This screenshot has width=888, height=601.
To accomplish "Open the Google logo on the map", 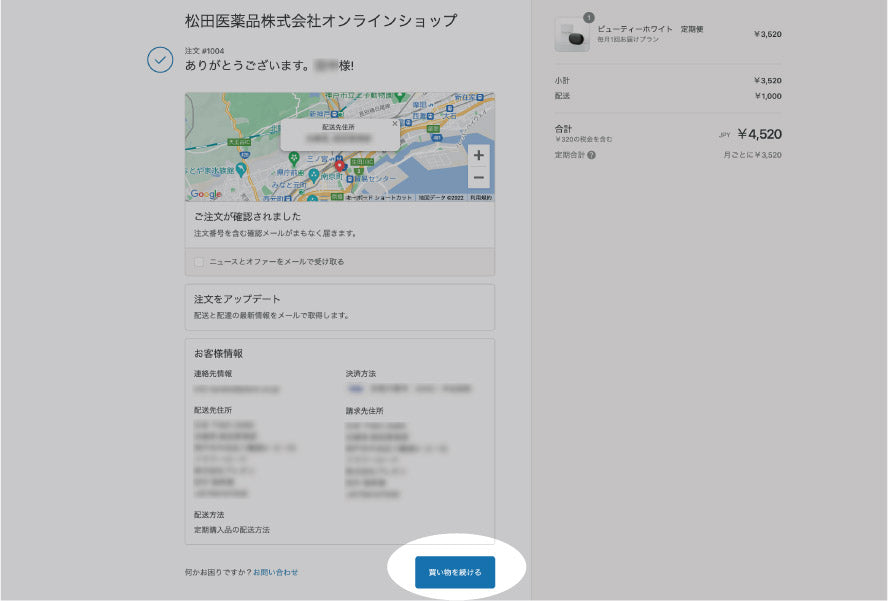I will tap(206, 194).
